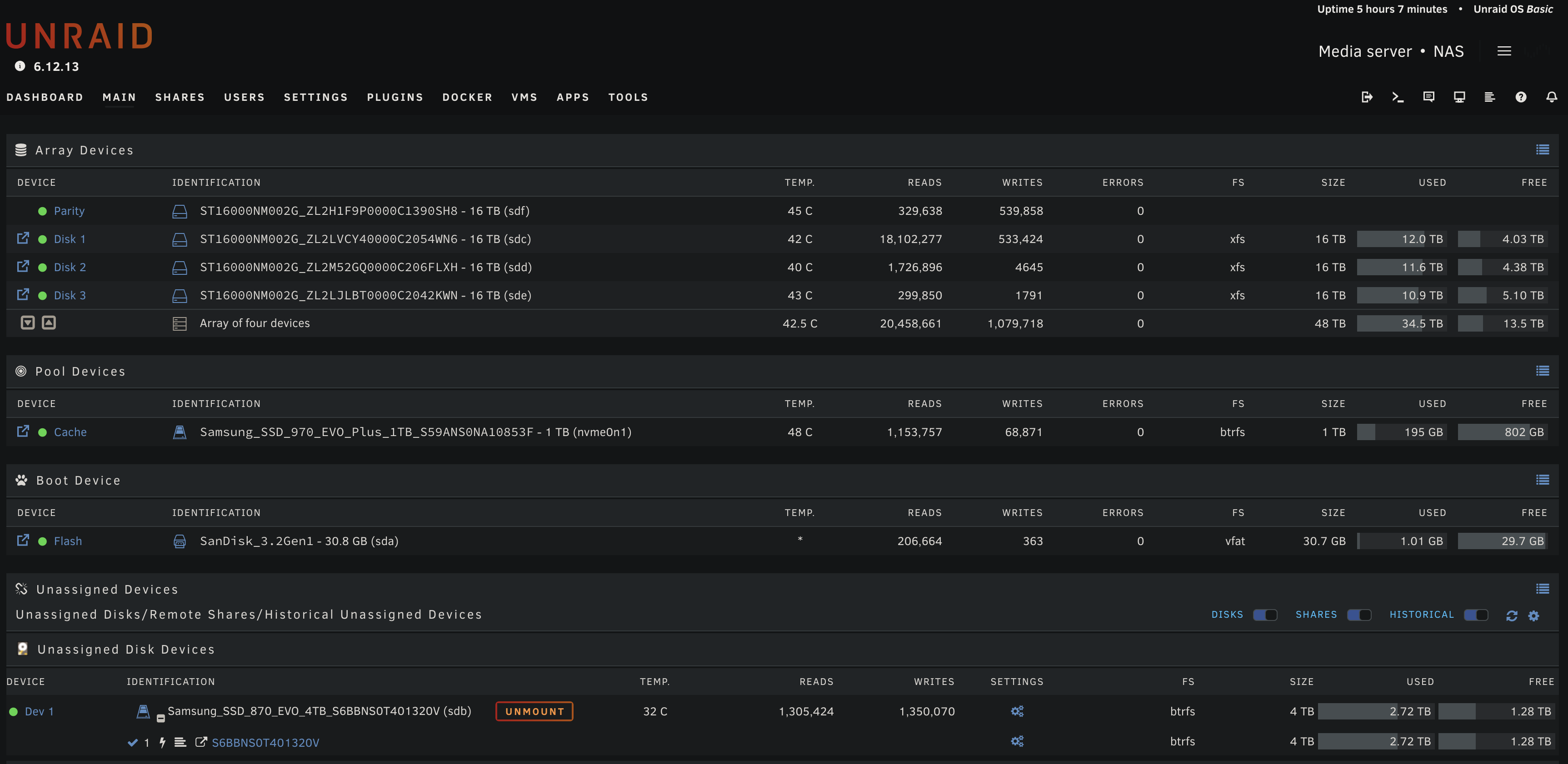Refresh the Unassigned Devices list
Screen dimensions: 1568x764
click(1511, 615)
